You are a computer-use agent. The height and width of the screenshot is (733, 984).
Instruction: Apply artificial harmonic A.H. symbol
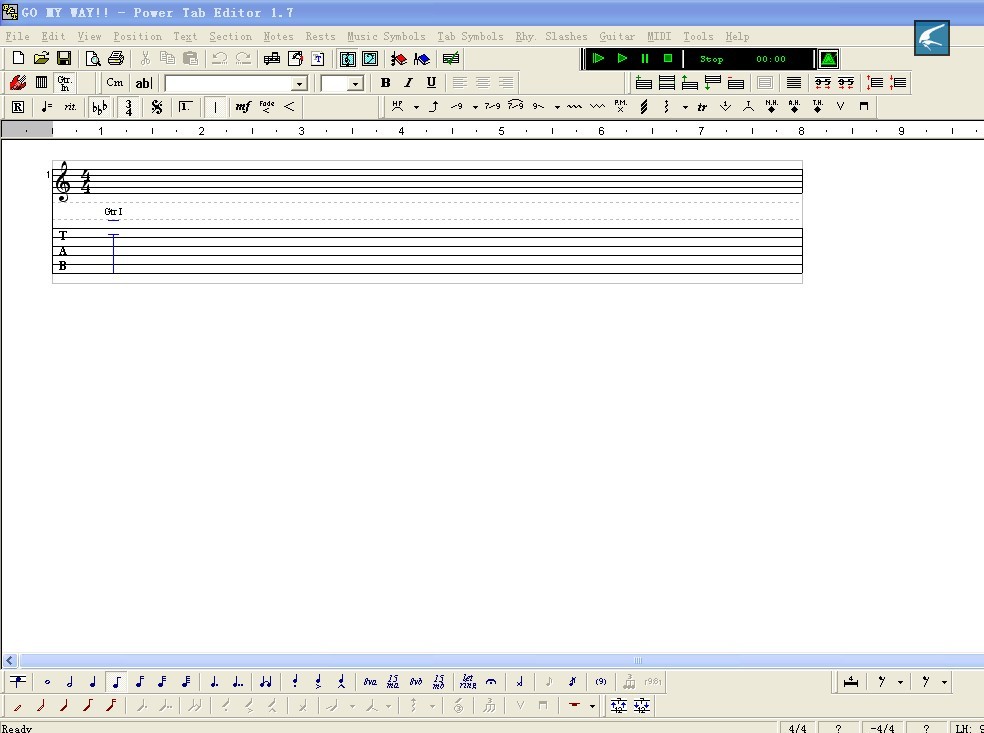794,107
